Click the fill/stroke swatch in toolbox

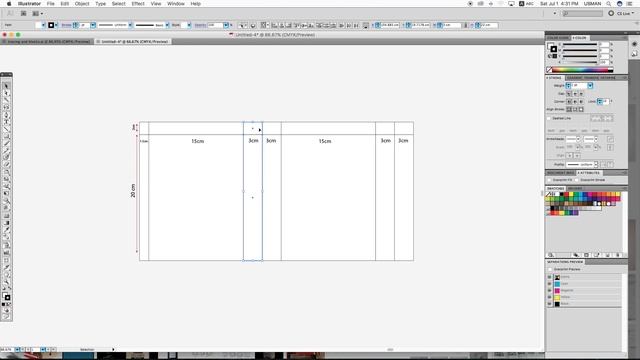click(6, 296)
